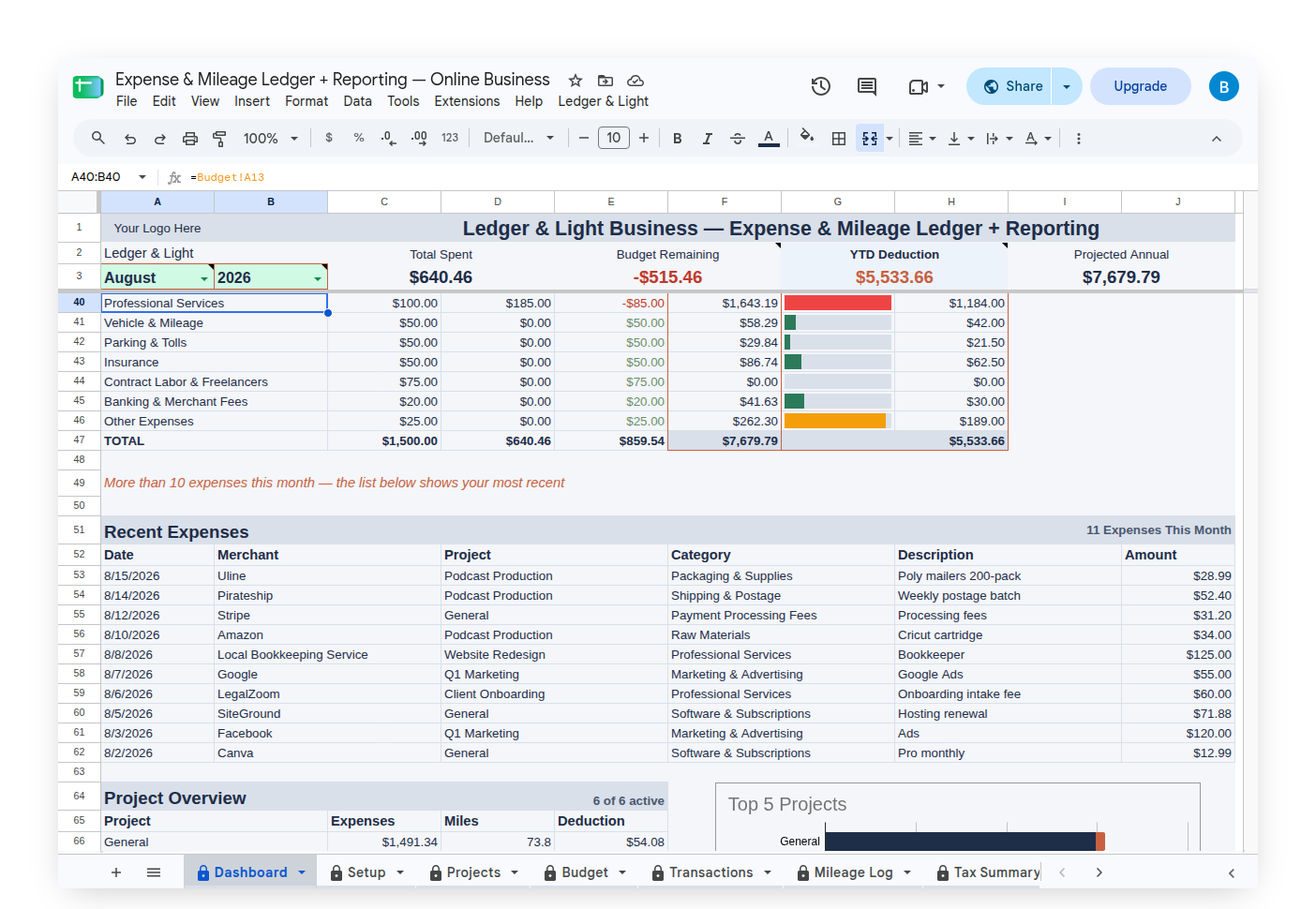Viewport: 1316px width, 909px height.
Task: Star this spreadsheet document
Action: click(576, 81)
